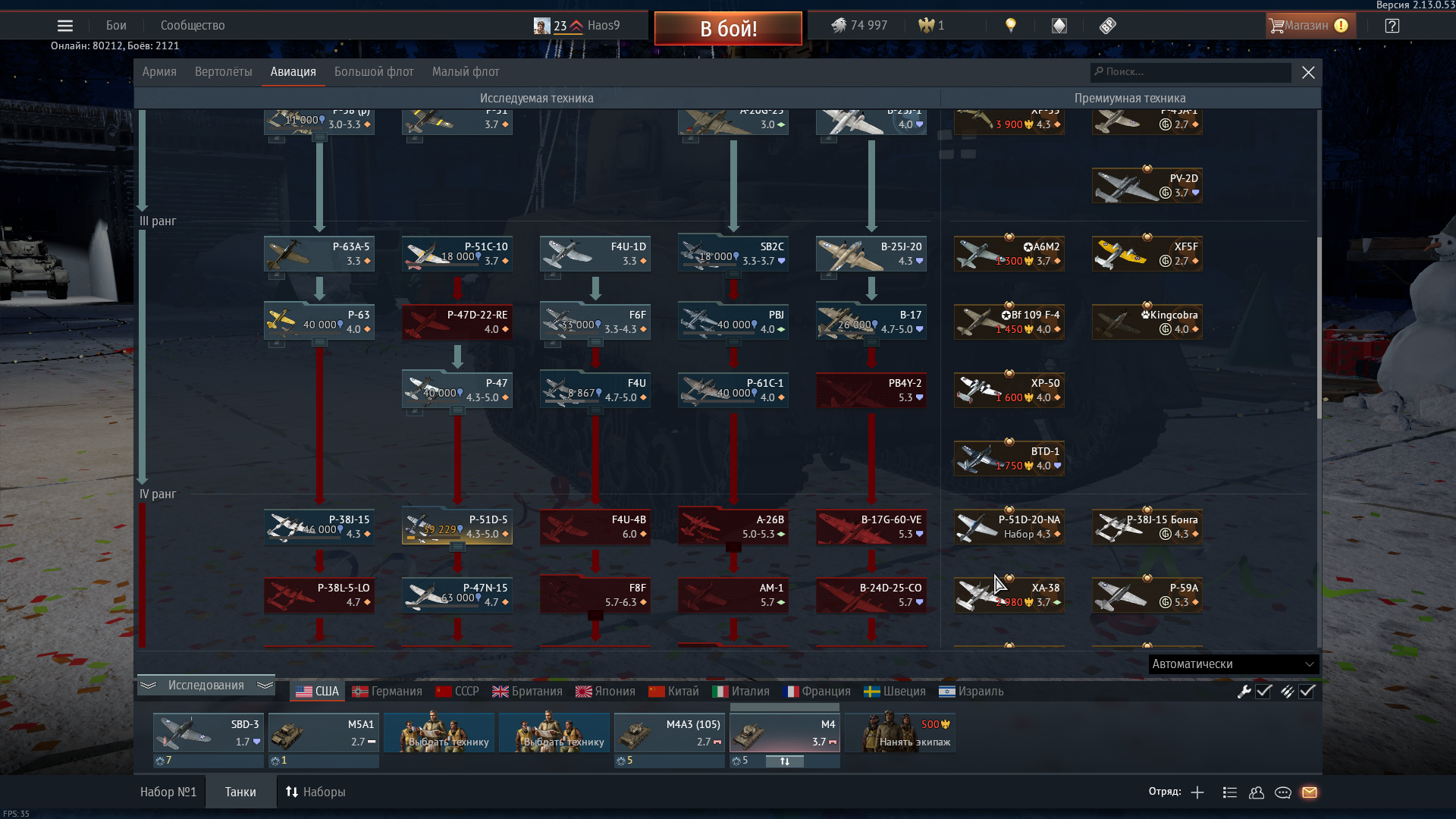
Task: Open the glowing mail envelope icon
Action: pos(1310,792)
